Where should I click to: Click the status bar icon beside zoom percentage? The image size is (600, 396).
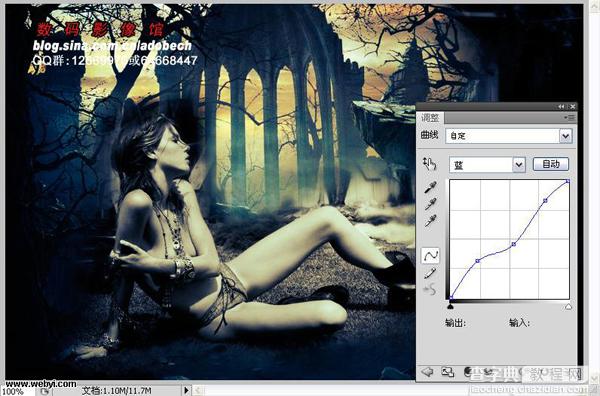44,391
